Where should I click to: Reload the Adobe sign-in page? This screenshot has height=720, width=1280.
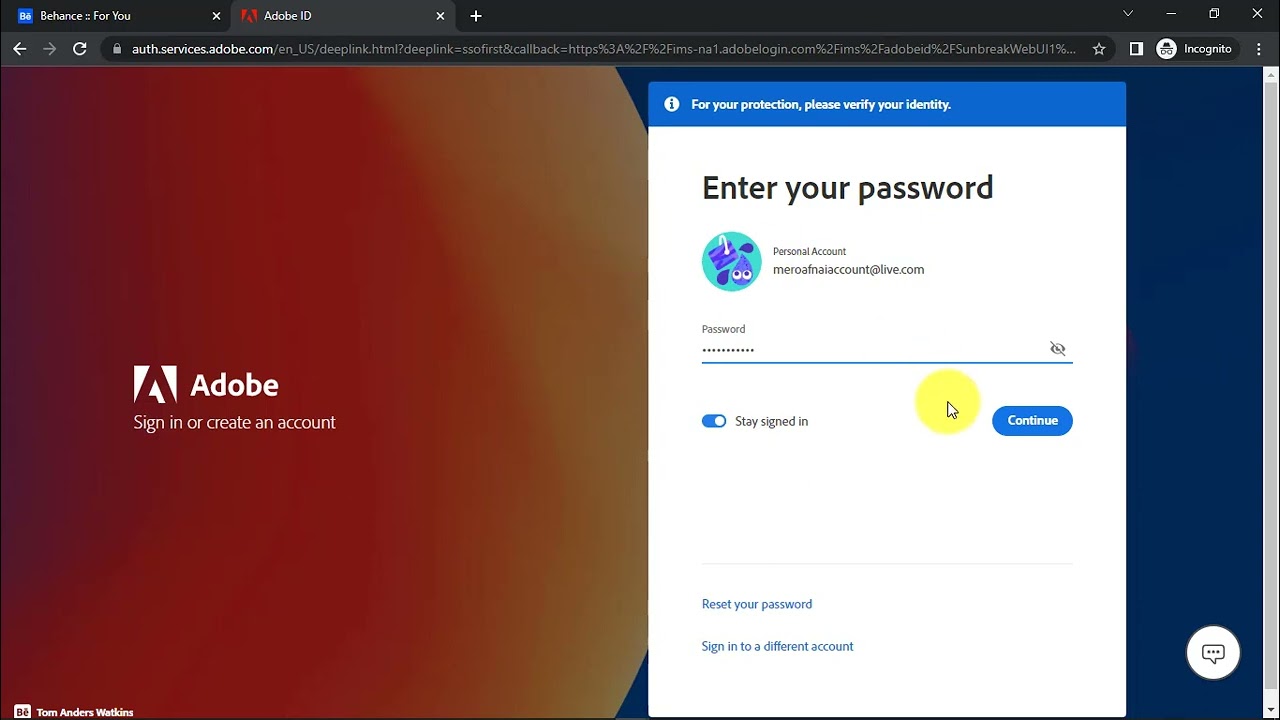80,49
